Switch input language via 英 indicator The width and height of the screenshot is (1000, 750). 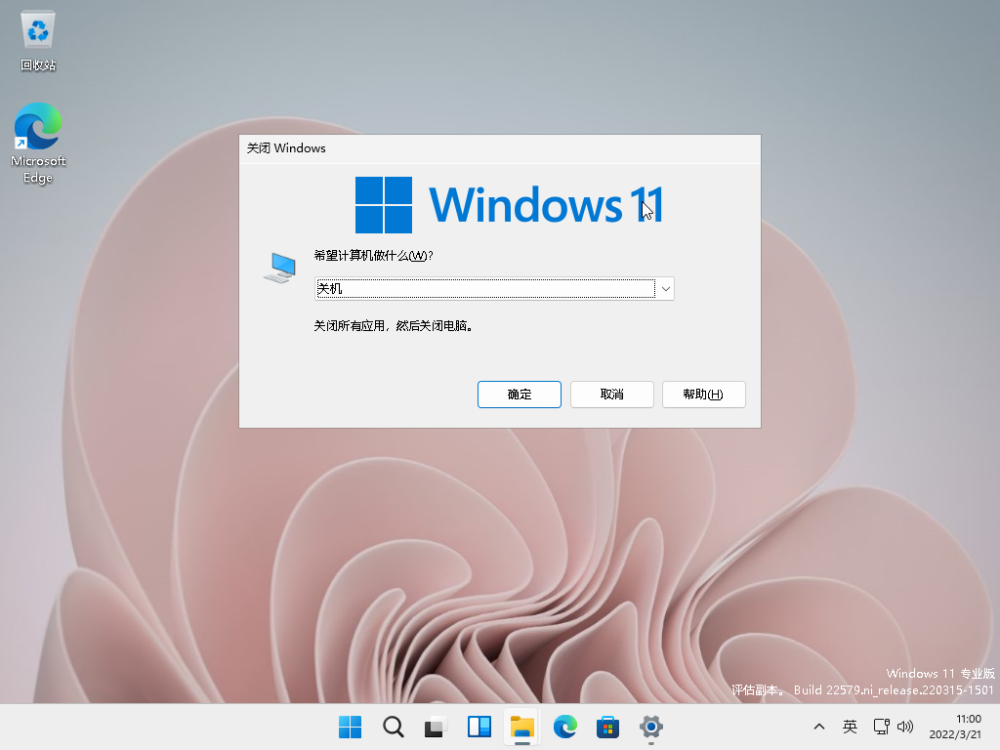coord(850,726)
